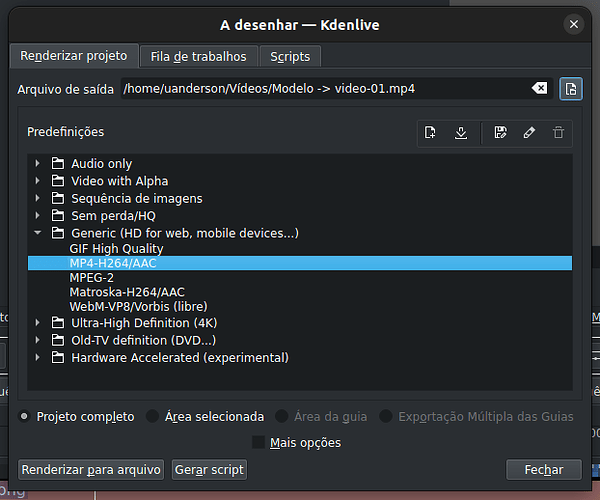The height and width of the screenshot is (500, 600).
Task: Click the Ultra-High Definition folder icon
Action: pyautogui.click(x=58, y=322)
